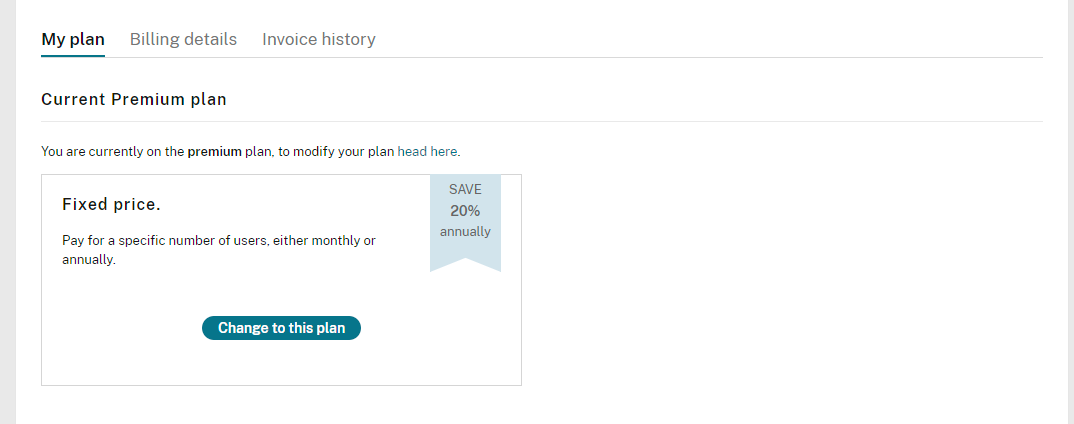Click empty space below the Change plan button
Screen dimensions: 1074x424
[x=281, y=363]
